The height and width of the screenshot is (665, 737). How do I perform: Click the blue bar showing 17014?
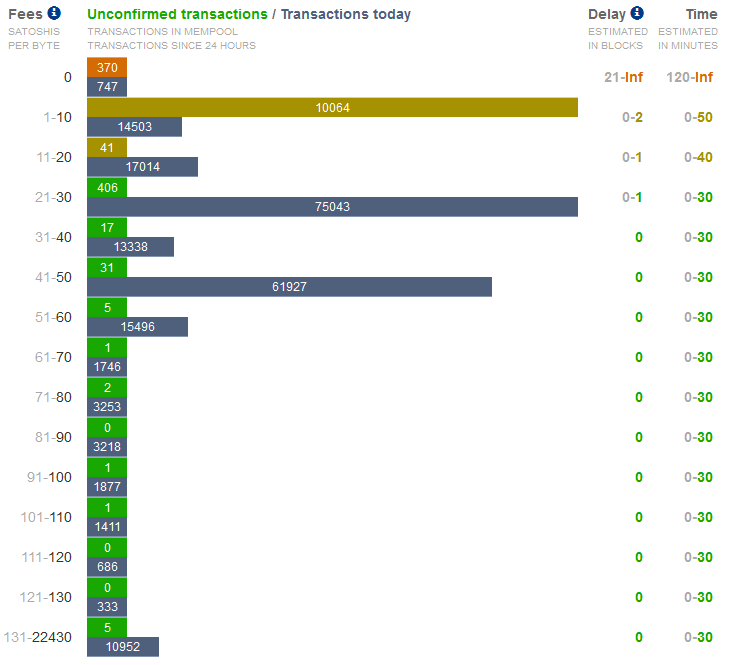[142, 167]
